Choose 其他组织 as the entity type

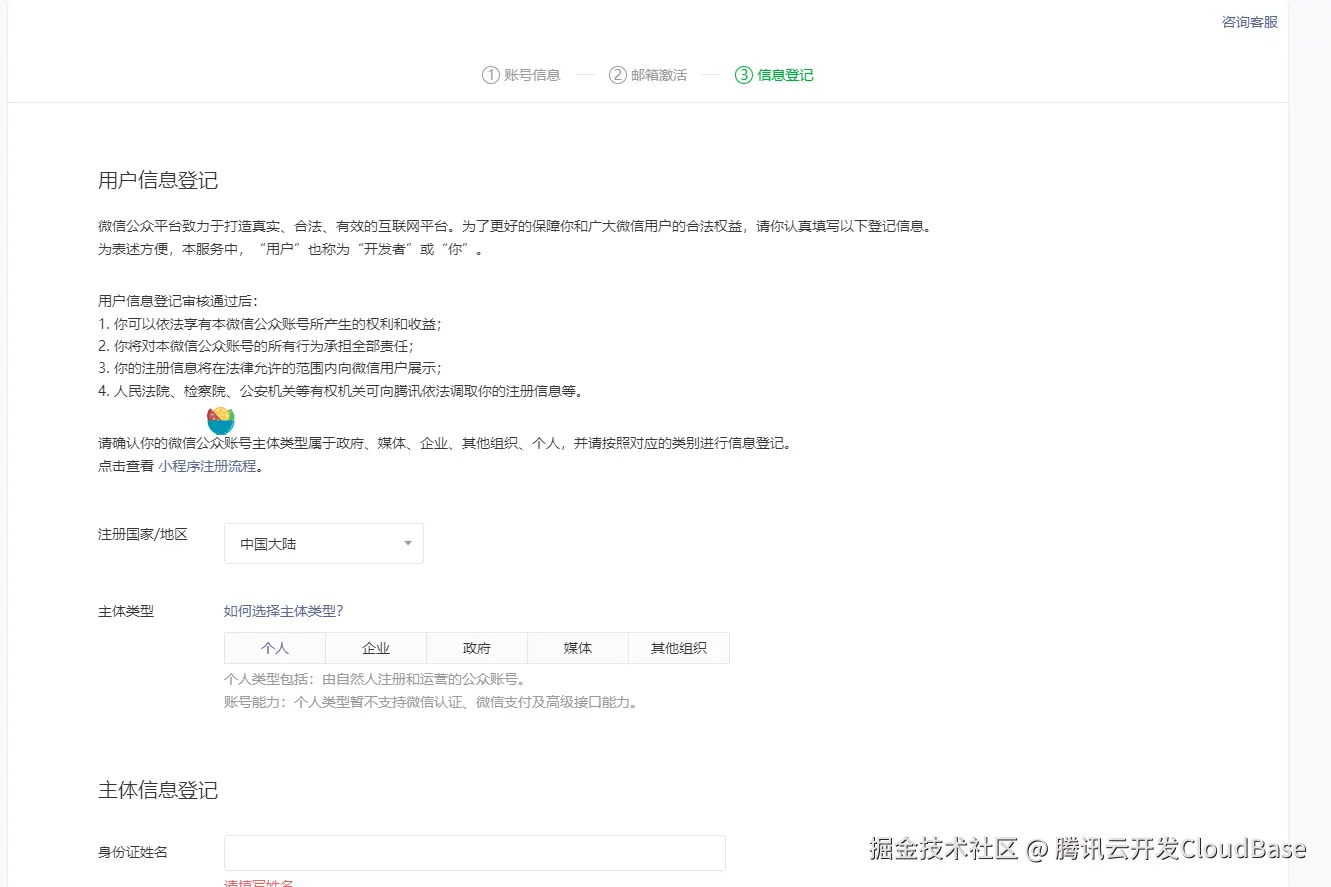[x=679, y=648]
